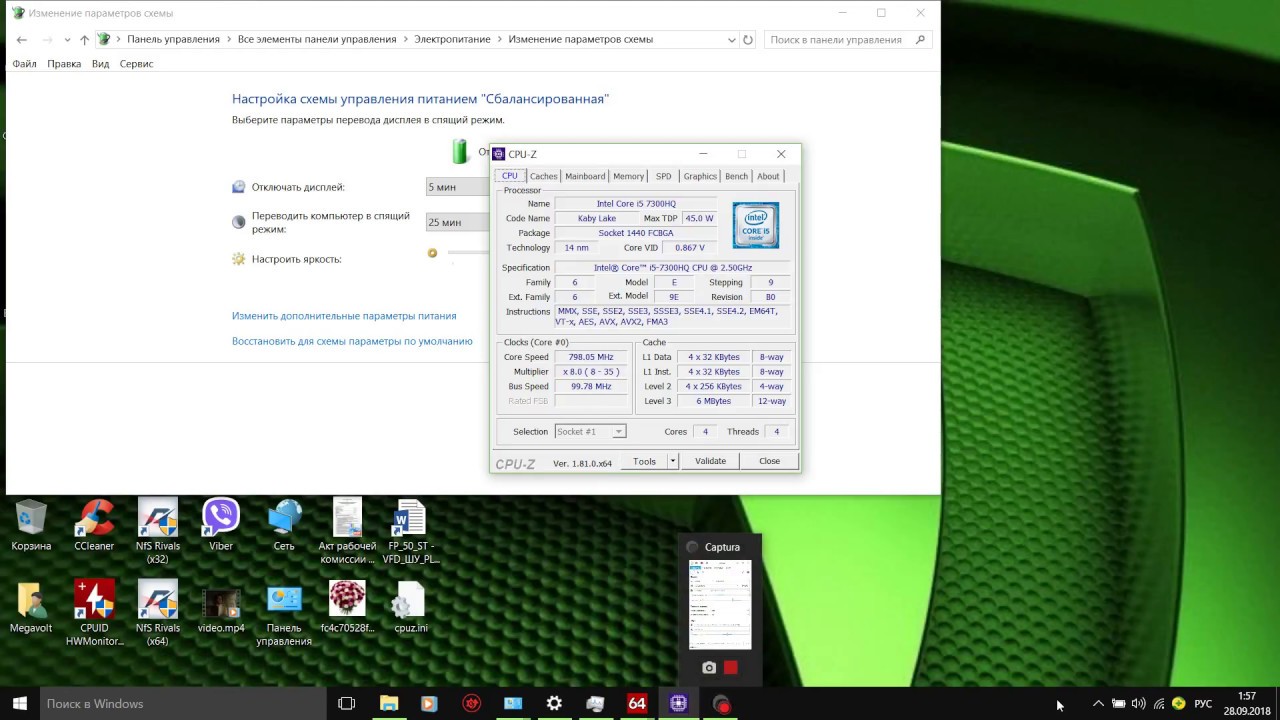Go up one level in control panel
The width and height of the screenshot is (1280, 720).
(x=84, y=40)
